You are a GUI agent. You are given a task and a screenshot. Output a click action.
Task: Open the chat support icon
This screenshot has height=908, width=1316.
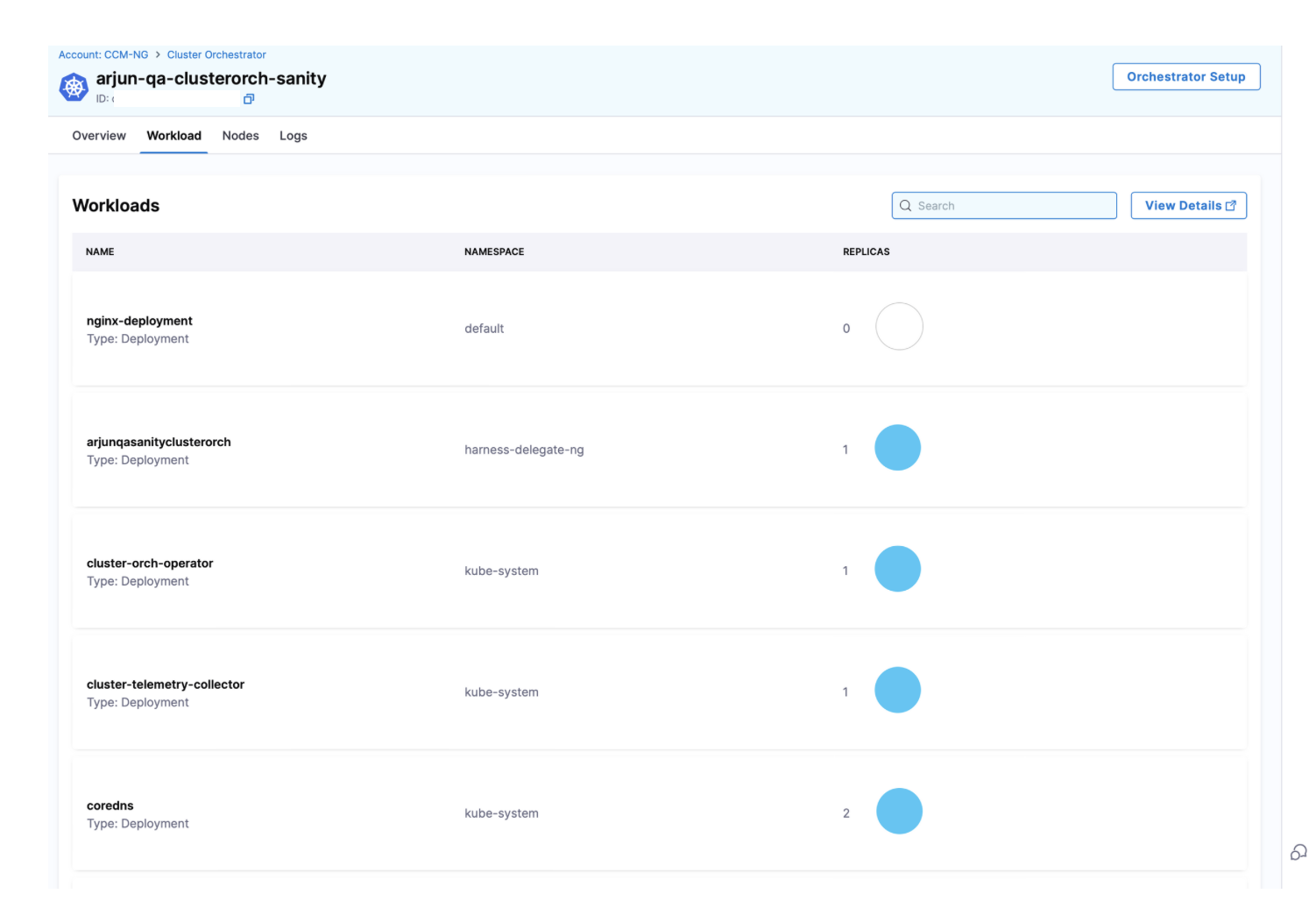(1298, 852)
